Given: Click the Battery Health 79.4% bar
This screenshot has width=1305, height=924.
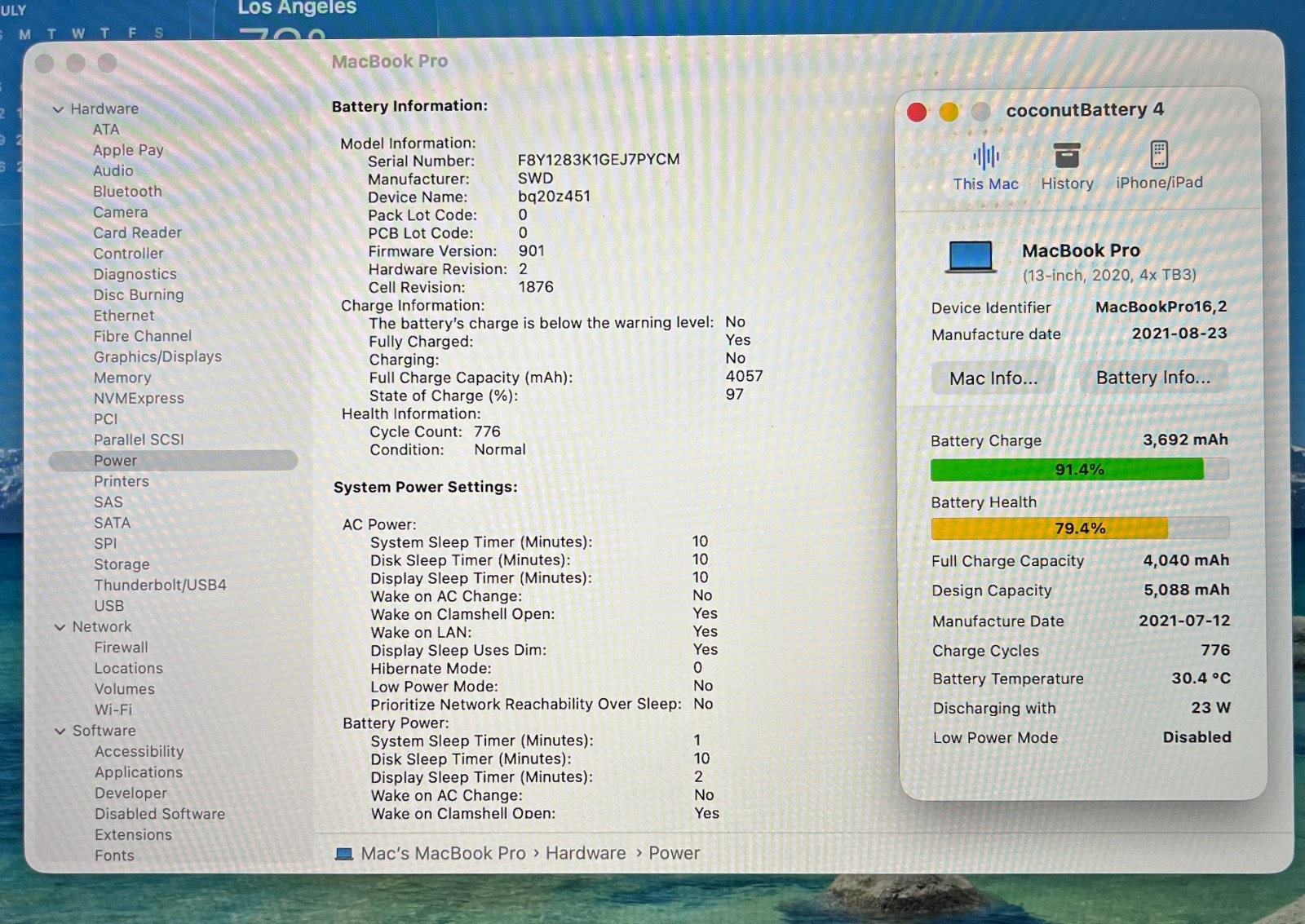Looking at the screenshot, I should click(x=1080, y=528).
